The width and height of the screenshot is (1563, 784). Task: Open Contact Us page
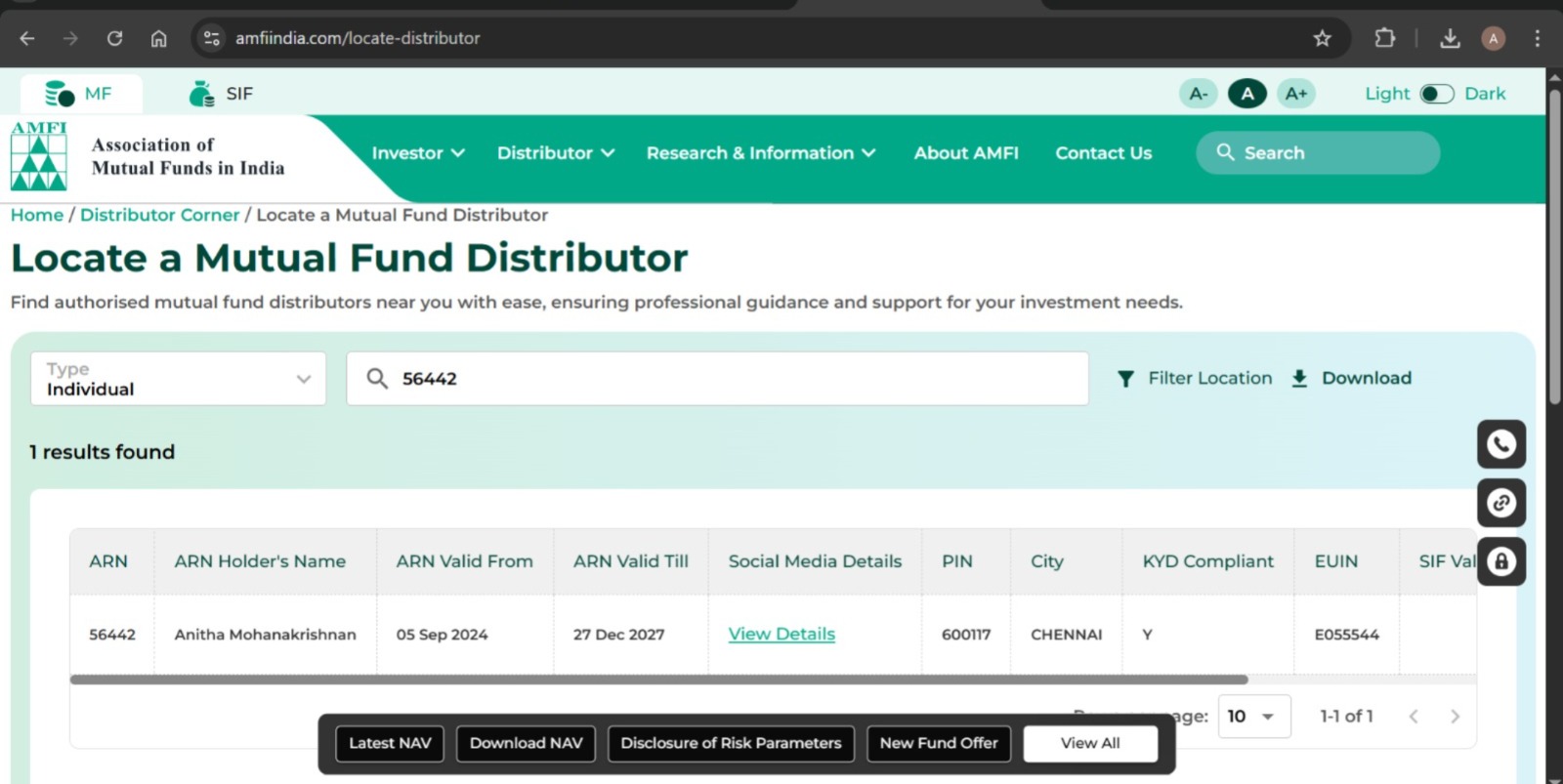point(1103,153)
